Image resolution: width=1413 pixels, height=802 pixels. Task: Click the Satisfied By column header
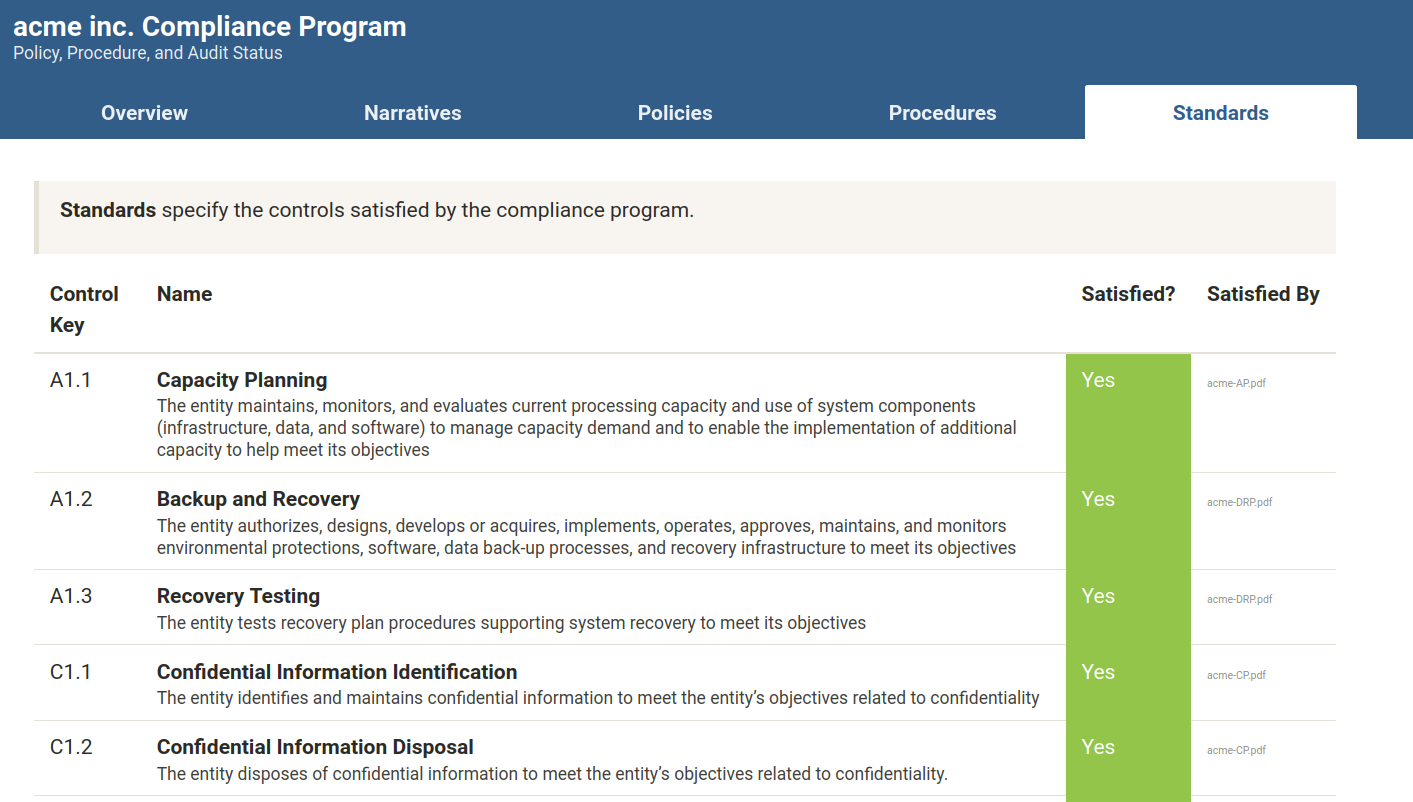(x=1263, y=294)
